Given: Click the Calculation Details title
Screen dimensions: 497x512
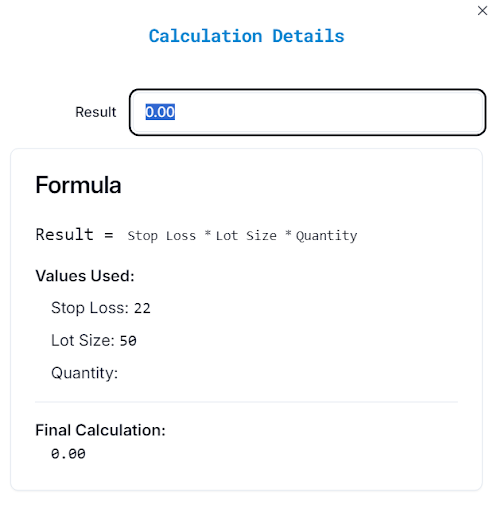Looking at the screenshot, I should pos(246,36).
